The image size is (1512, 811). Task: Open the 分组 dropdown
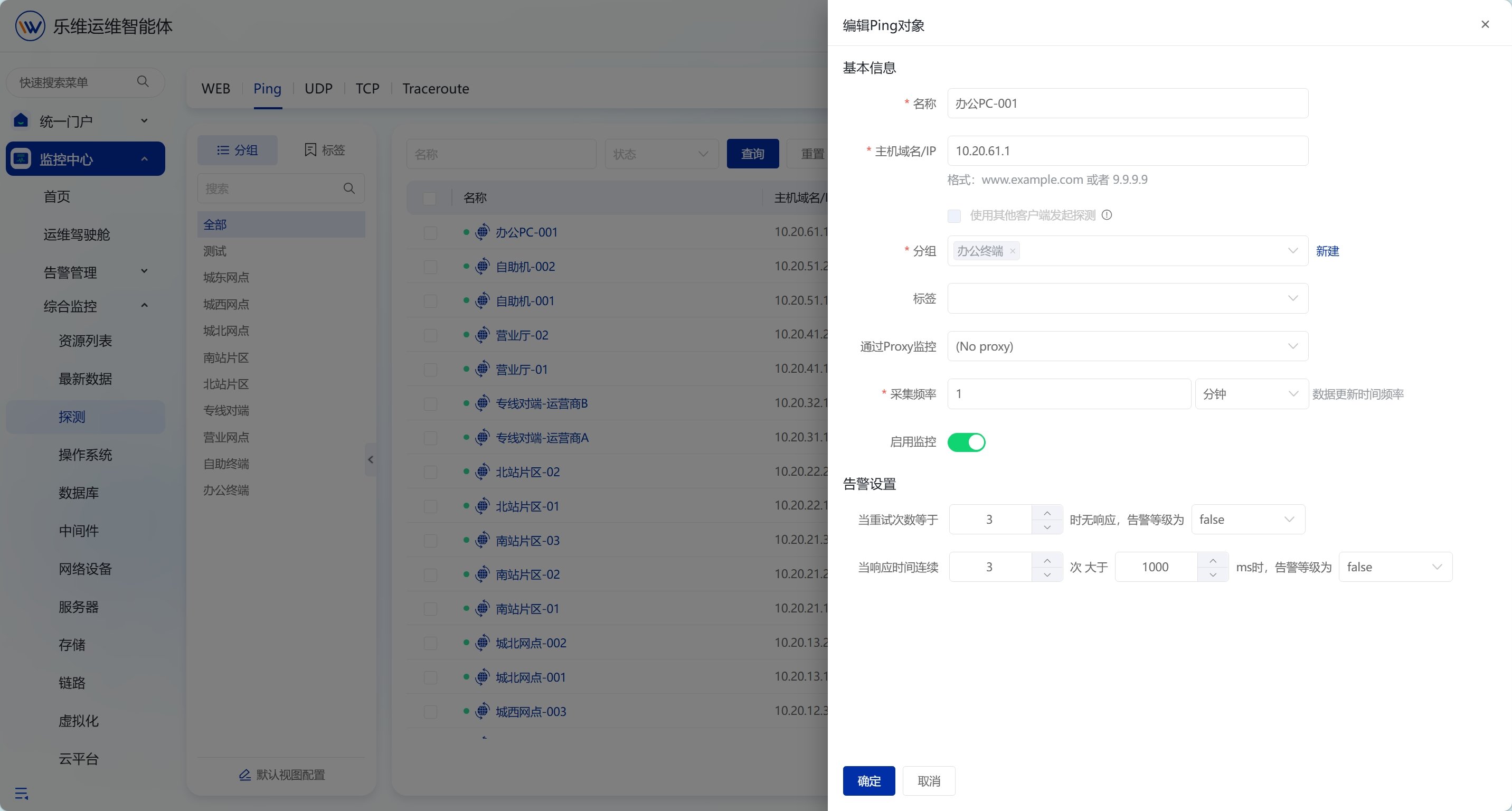pyautogui.click(x=1128, y=251)
